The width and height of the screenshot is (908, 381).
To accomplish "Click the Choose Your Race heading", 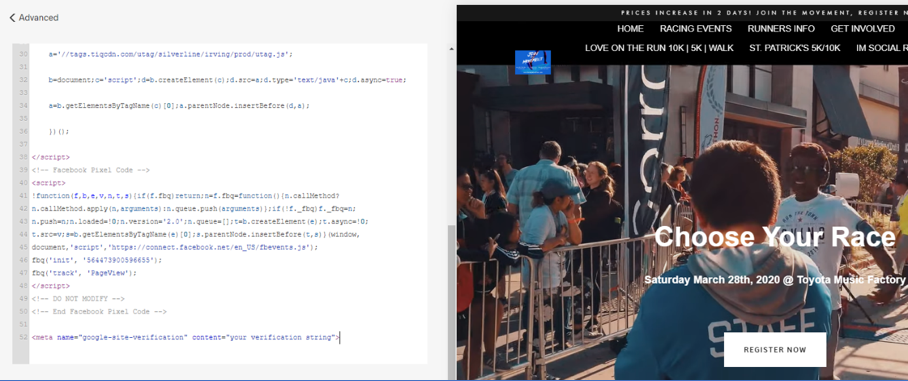I will pos(775,236).
